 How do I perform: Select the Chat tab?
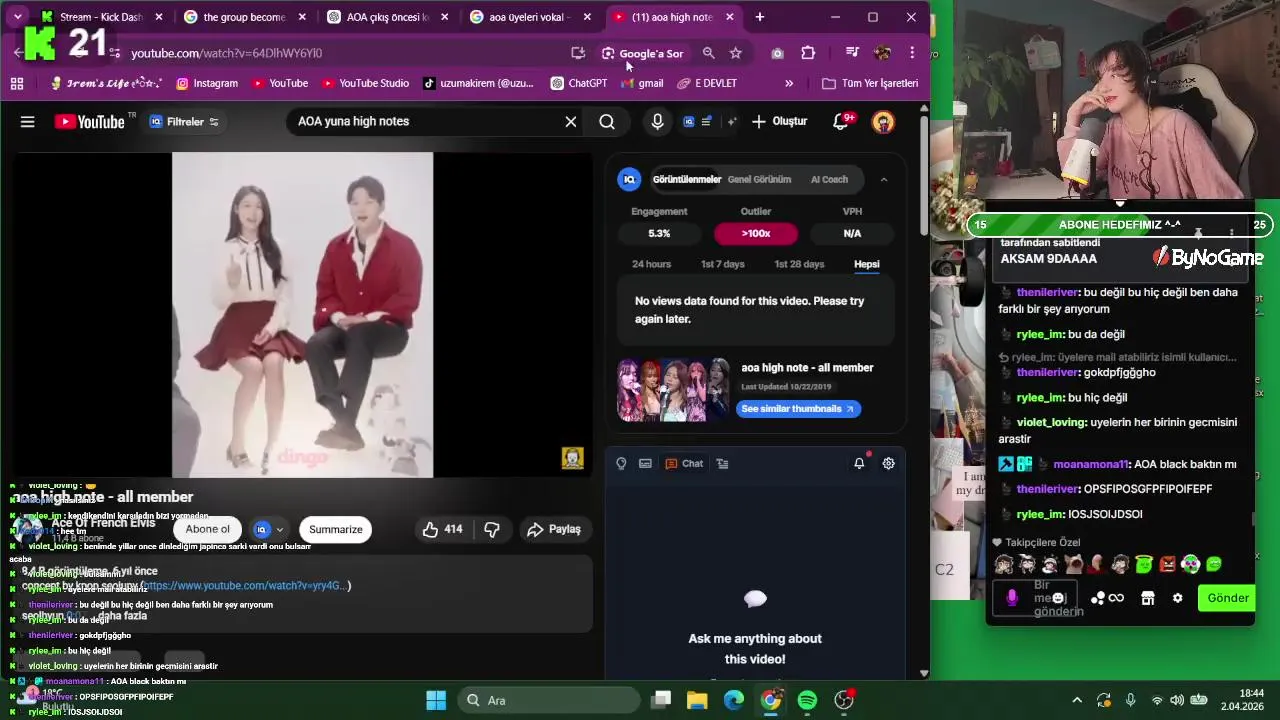point(684,463)
